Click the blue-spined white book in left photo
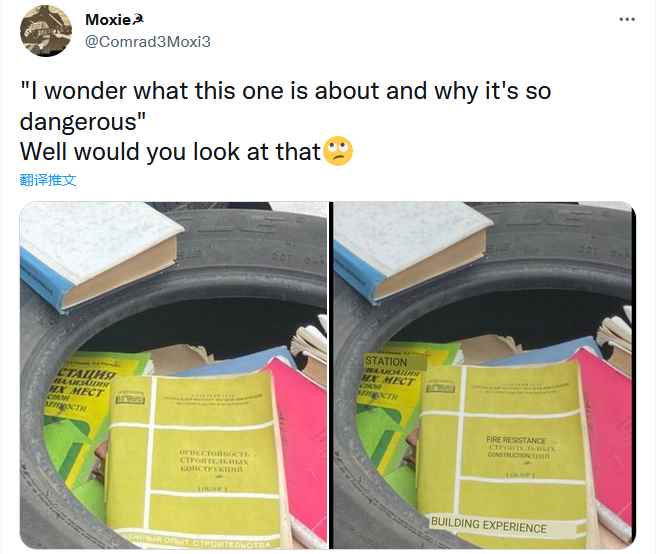This screenshot has height=554, width=656. pos(99,254)
